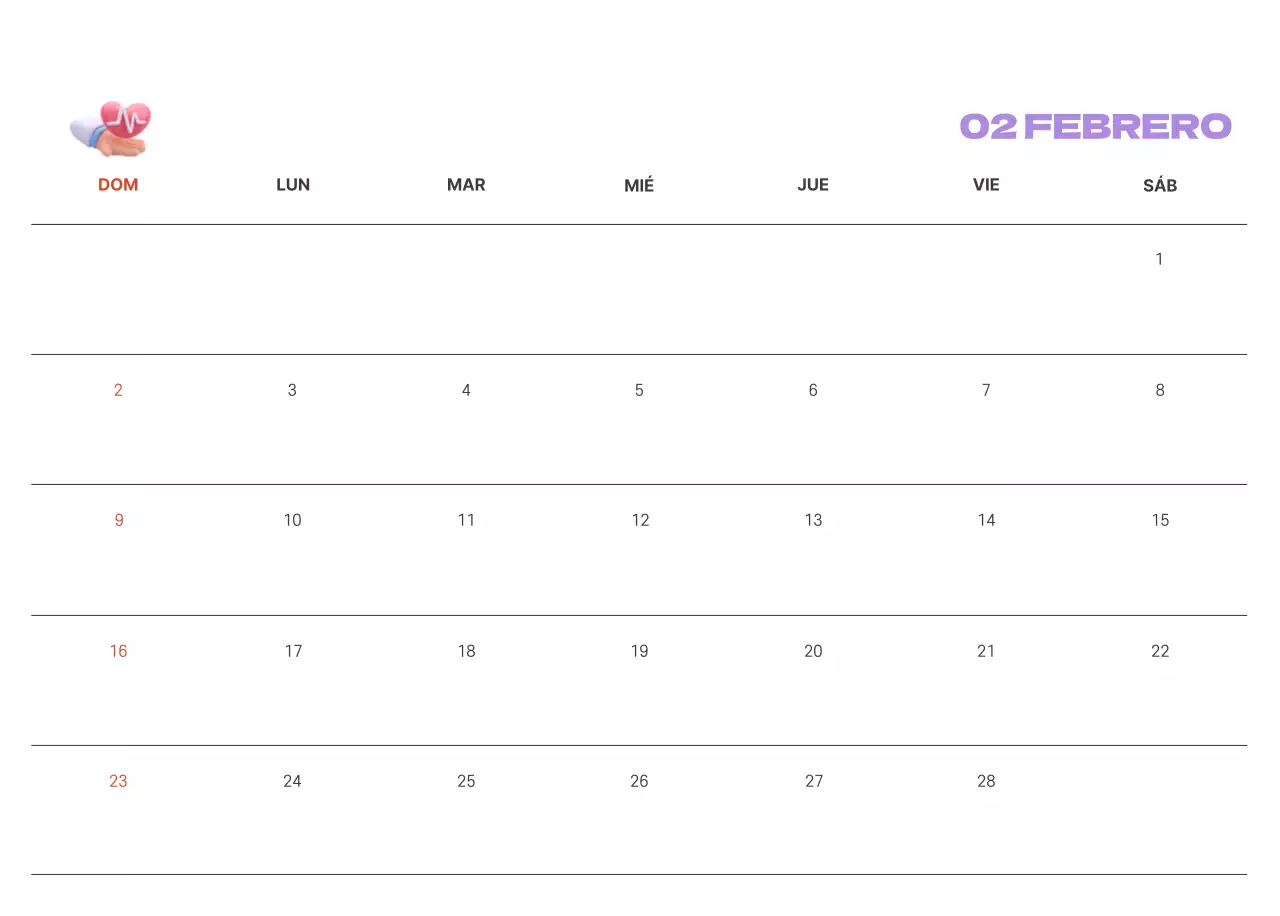Select Friday date 14

click(986, 520)
